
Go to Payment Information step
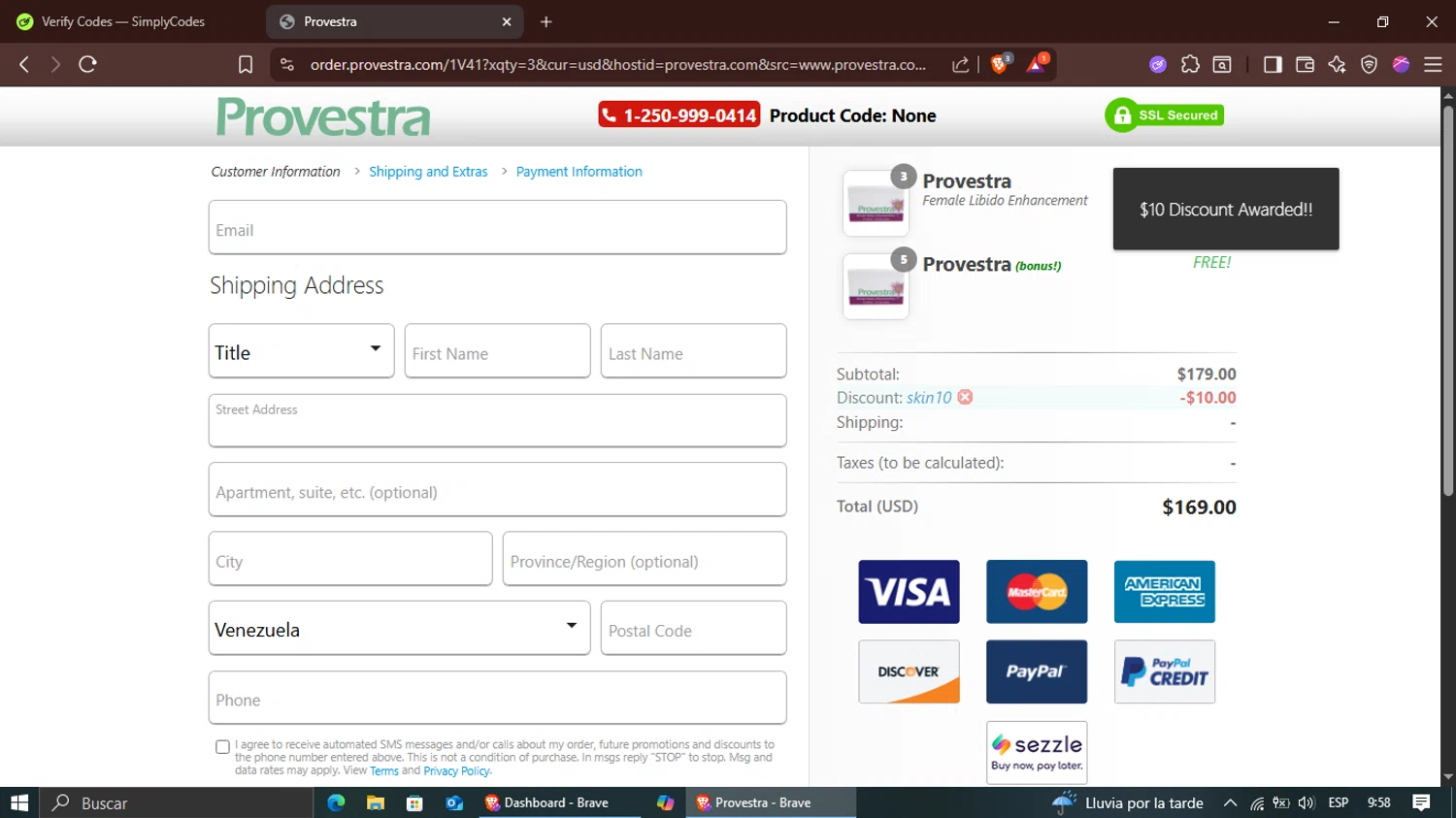(579, 172)
